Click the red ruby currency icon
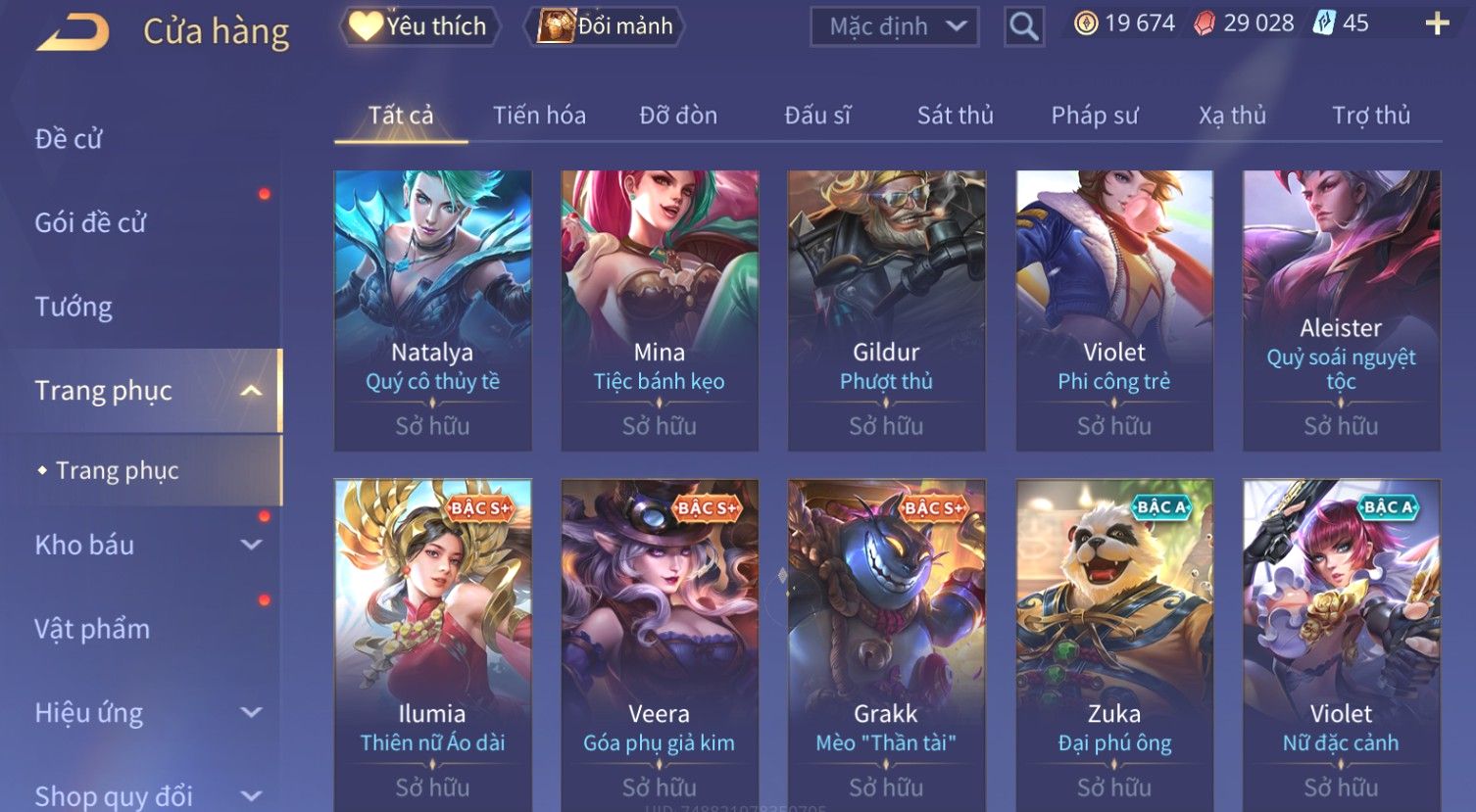This screenshot has width=1476, height=812. point(1205,24)
